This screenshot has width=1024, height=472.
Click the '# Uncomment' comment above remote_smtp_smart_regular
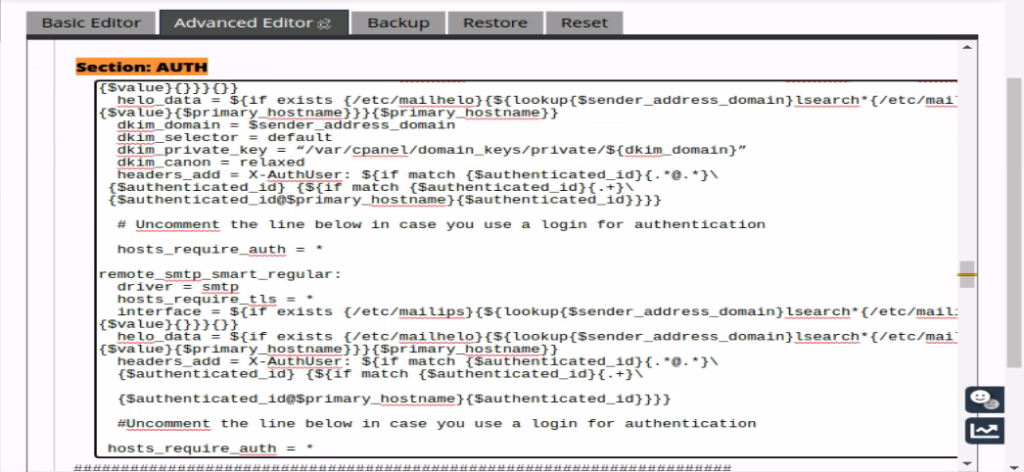tap(441, 224)
